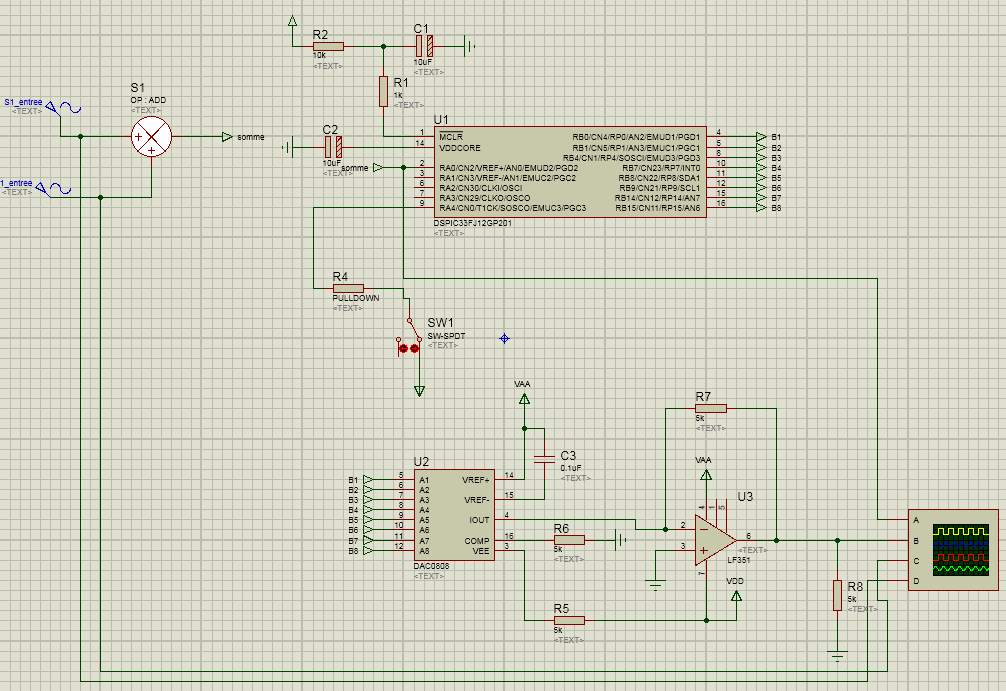Viewport: 1006px width, 691px height.
Task: Click the MCLR pin name in U1
Action: [x=450, y=137]
